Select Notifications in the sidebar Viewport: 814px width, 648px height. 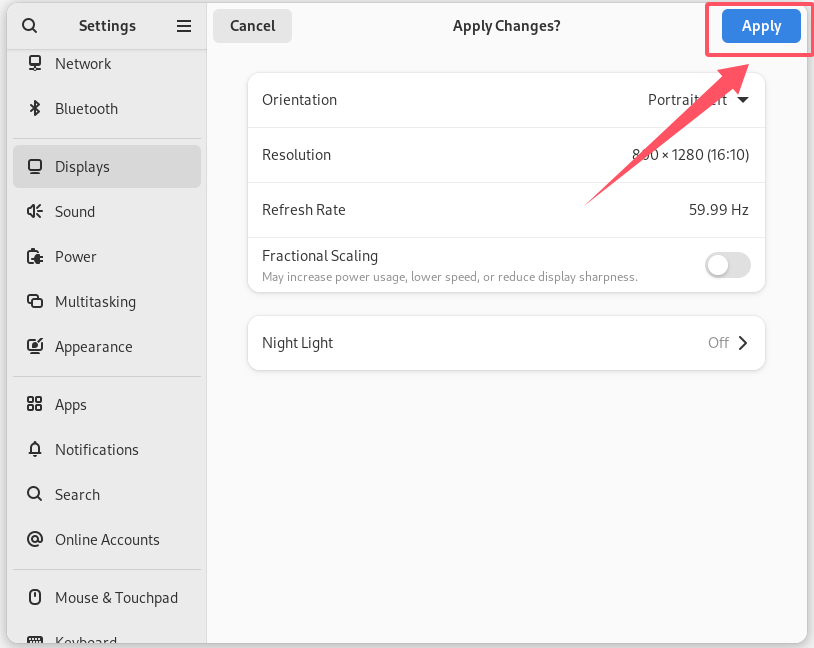point(107,449)
